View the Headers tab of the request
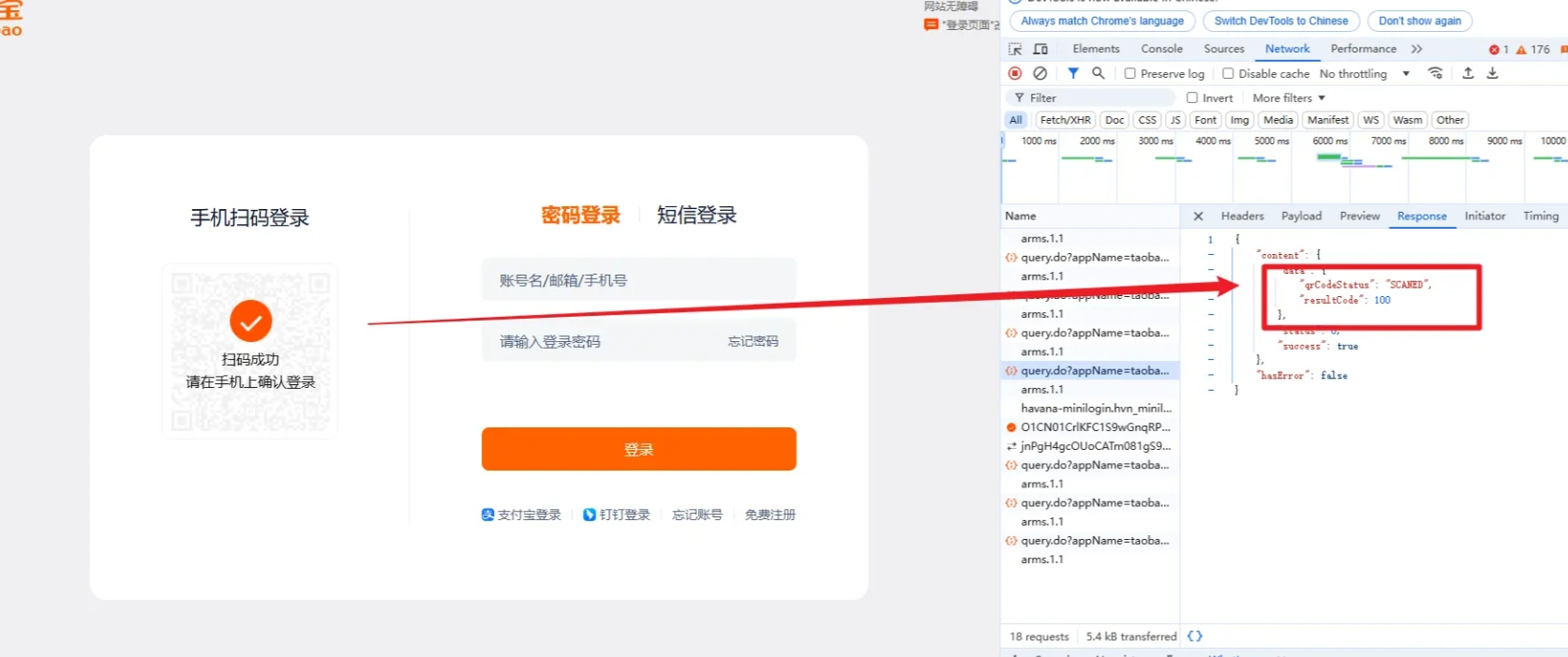The height and width of the screenshot is (657, 1568). 1242,217
